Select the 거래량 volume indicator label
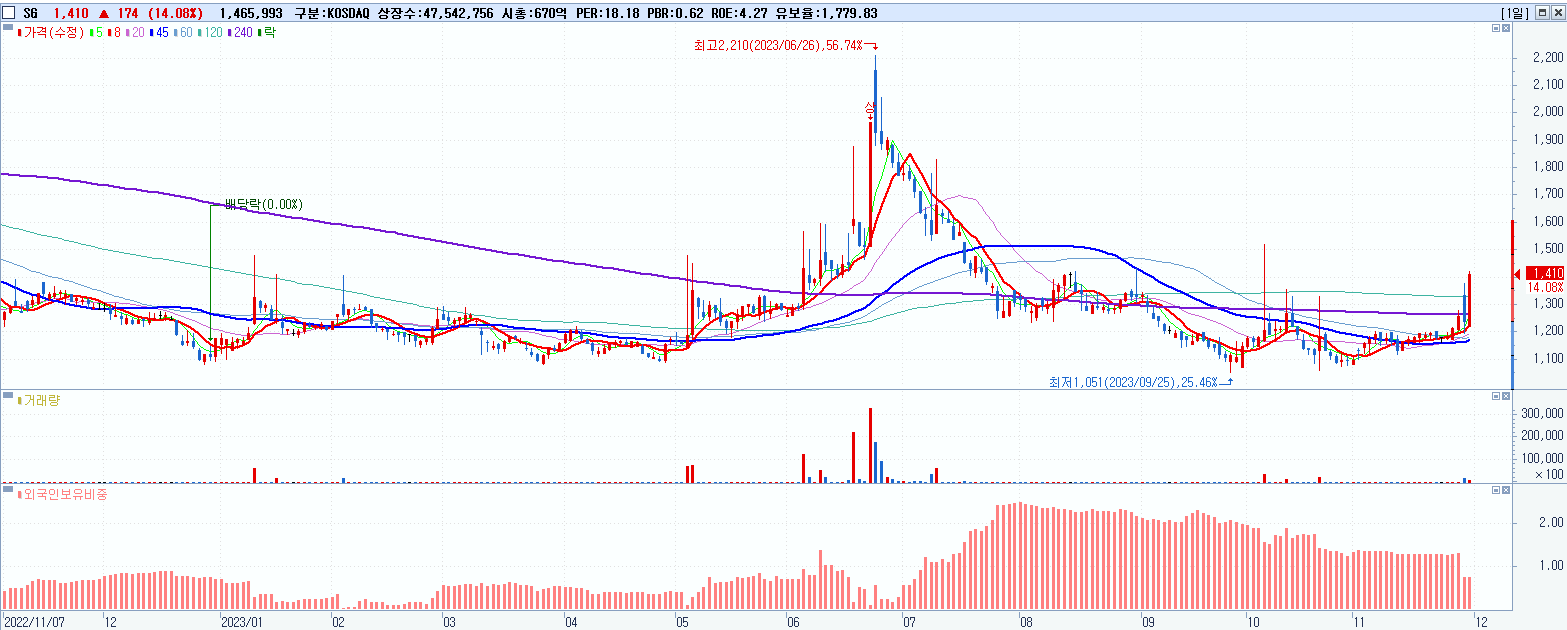The image size is (1567, 630). click(39, 400)
